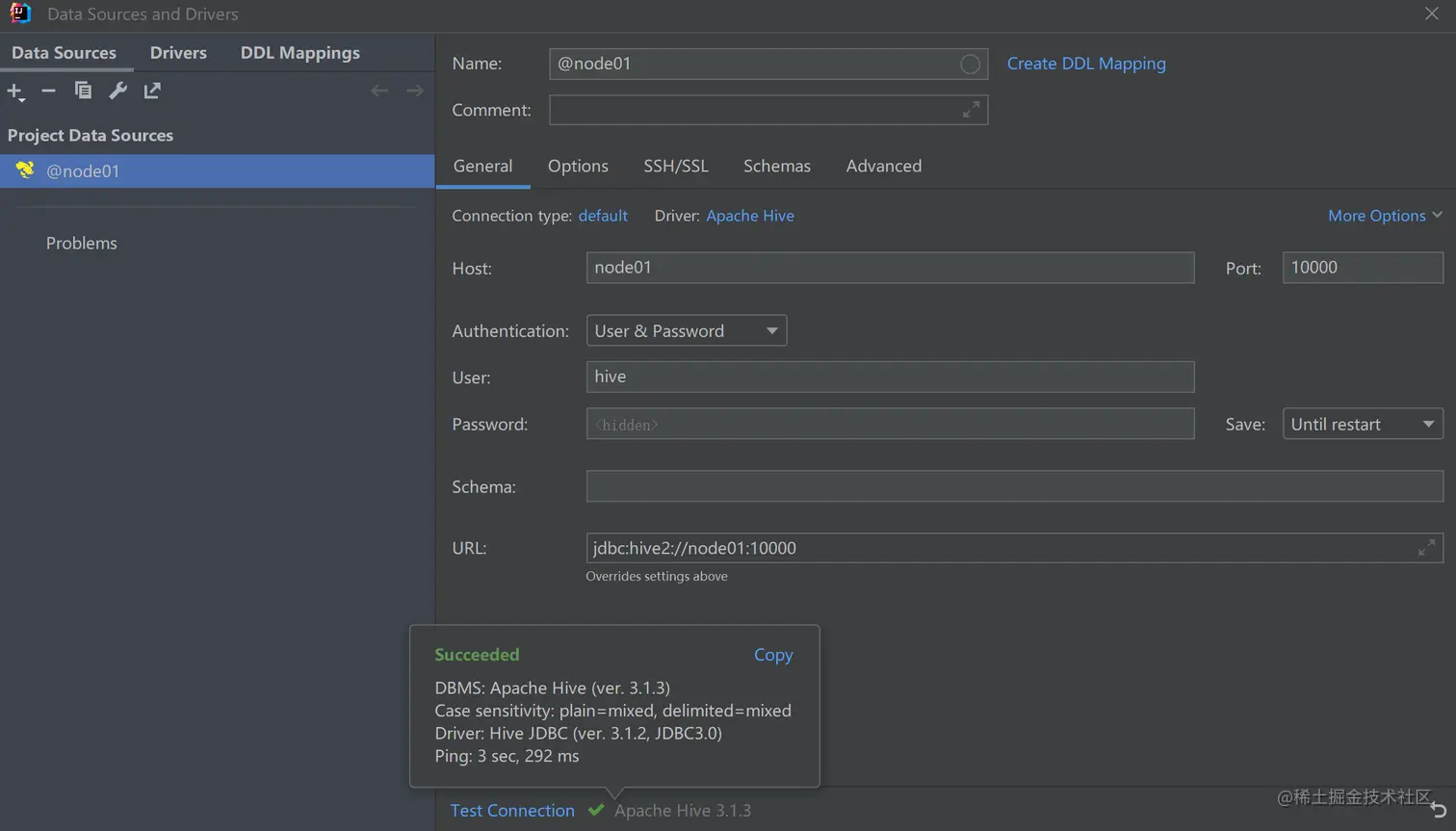Select the General tab

[482, 166]
